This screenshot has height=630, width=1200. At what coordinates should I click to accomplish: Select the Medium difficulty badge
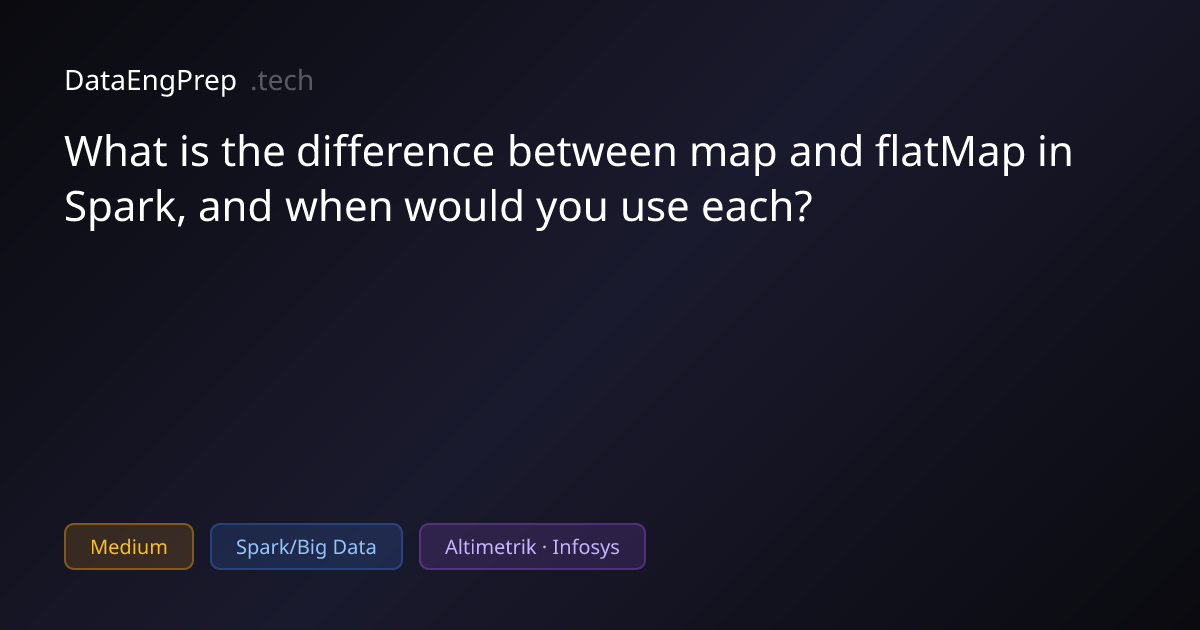[129, 547]
